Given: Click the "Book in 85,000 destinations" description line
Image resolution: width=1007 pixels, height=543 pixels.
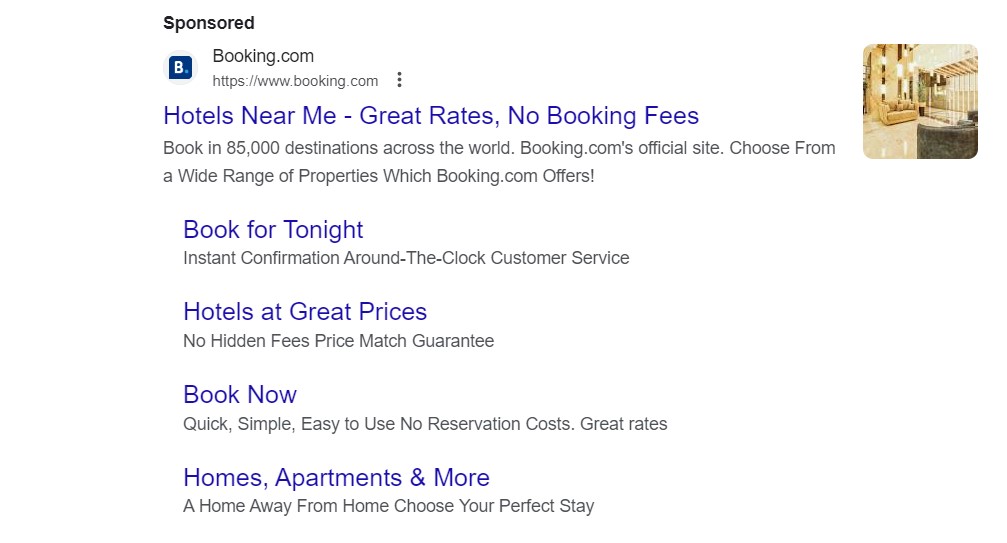Looking at the screenshot, I should pyautogui.click(x=300, y=148).
